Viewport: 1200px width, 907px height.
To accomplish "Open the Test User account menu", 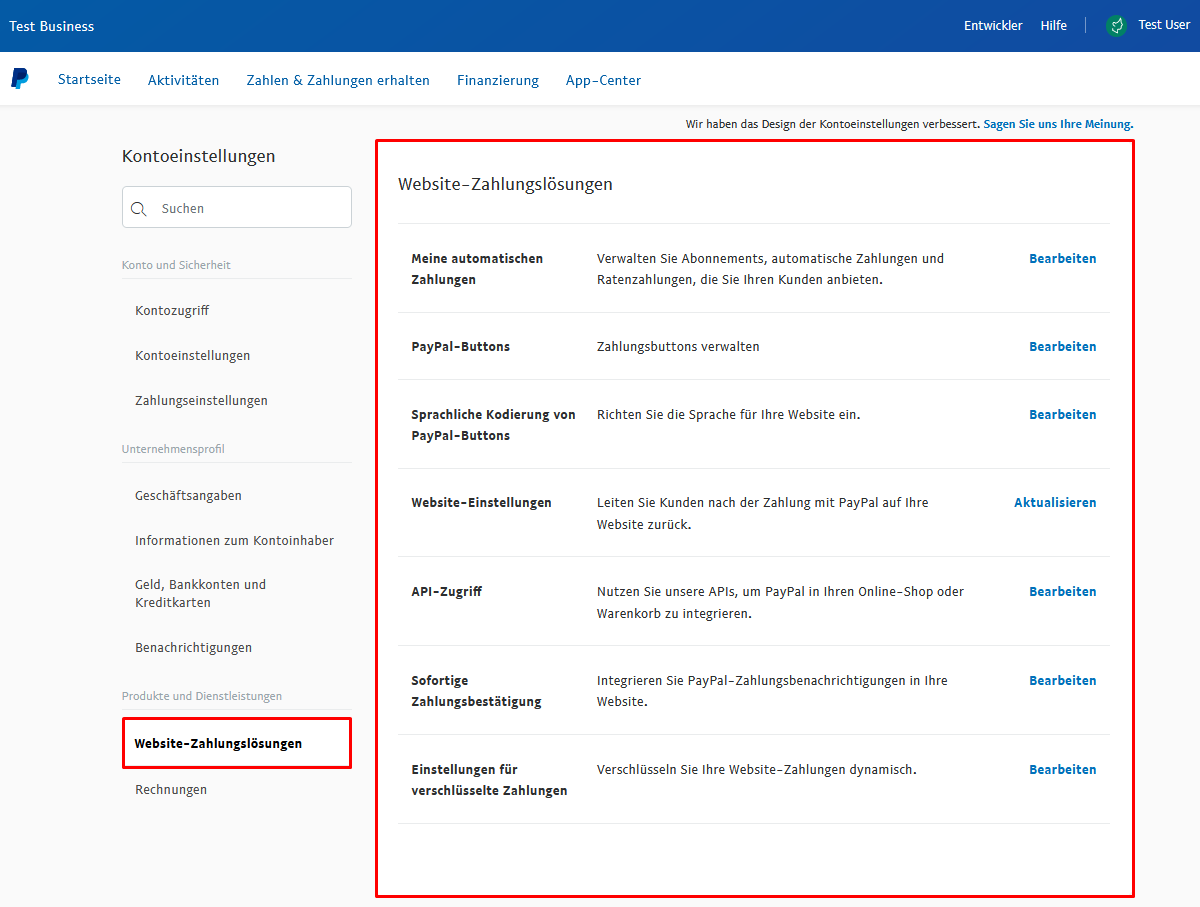I will tap(1164, 25).
